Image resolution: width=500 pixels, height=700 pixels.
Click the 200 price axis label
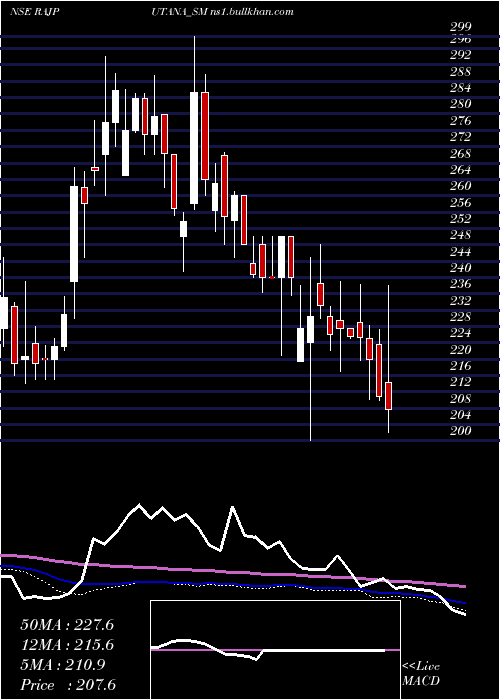(x=461, y=431)
